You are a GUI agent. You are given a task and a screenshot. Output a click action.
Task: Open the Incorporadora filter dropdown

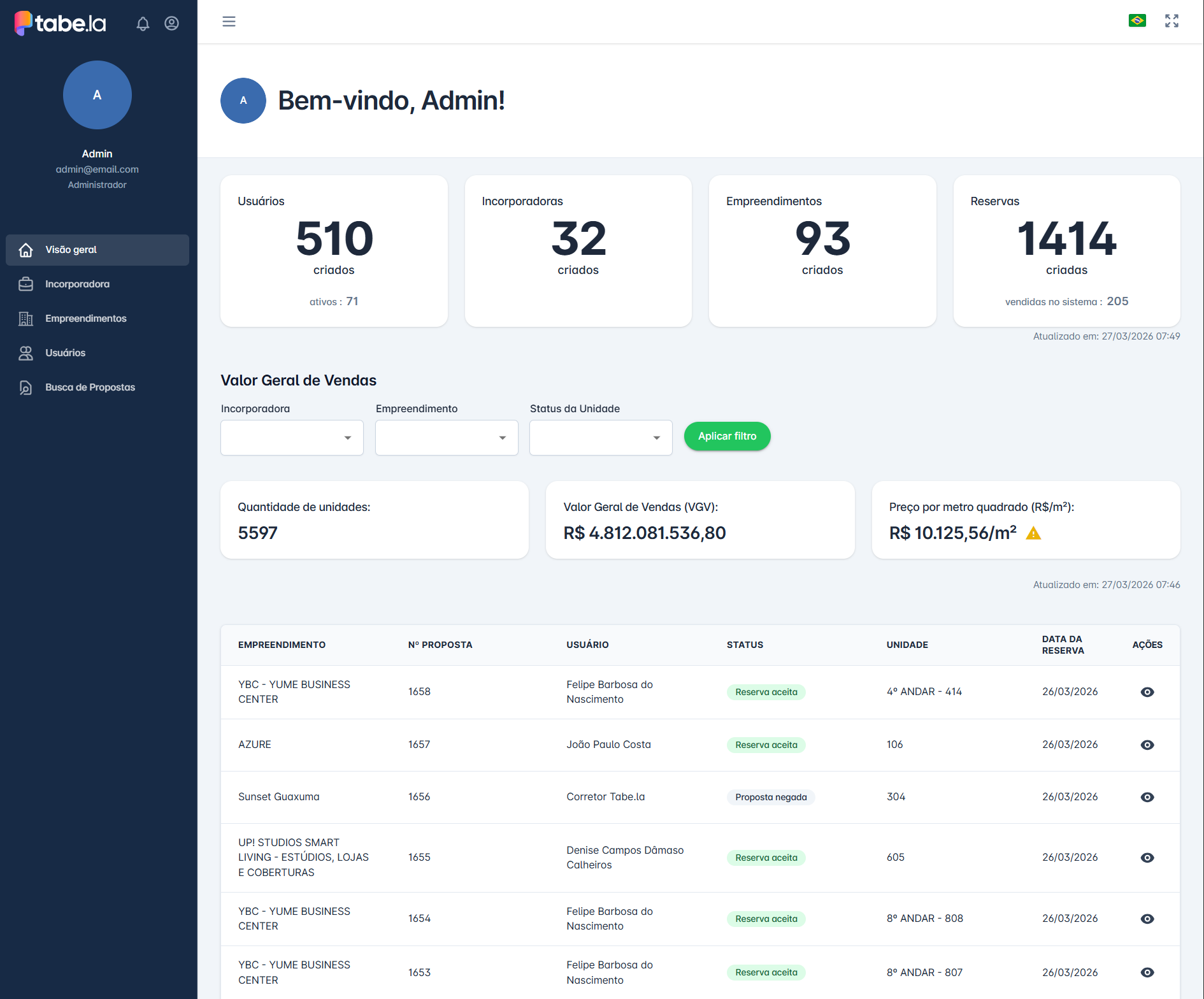coord(292,438)
